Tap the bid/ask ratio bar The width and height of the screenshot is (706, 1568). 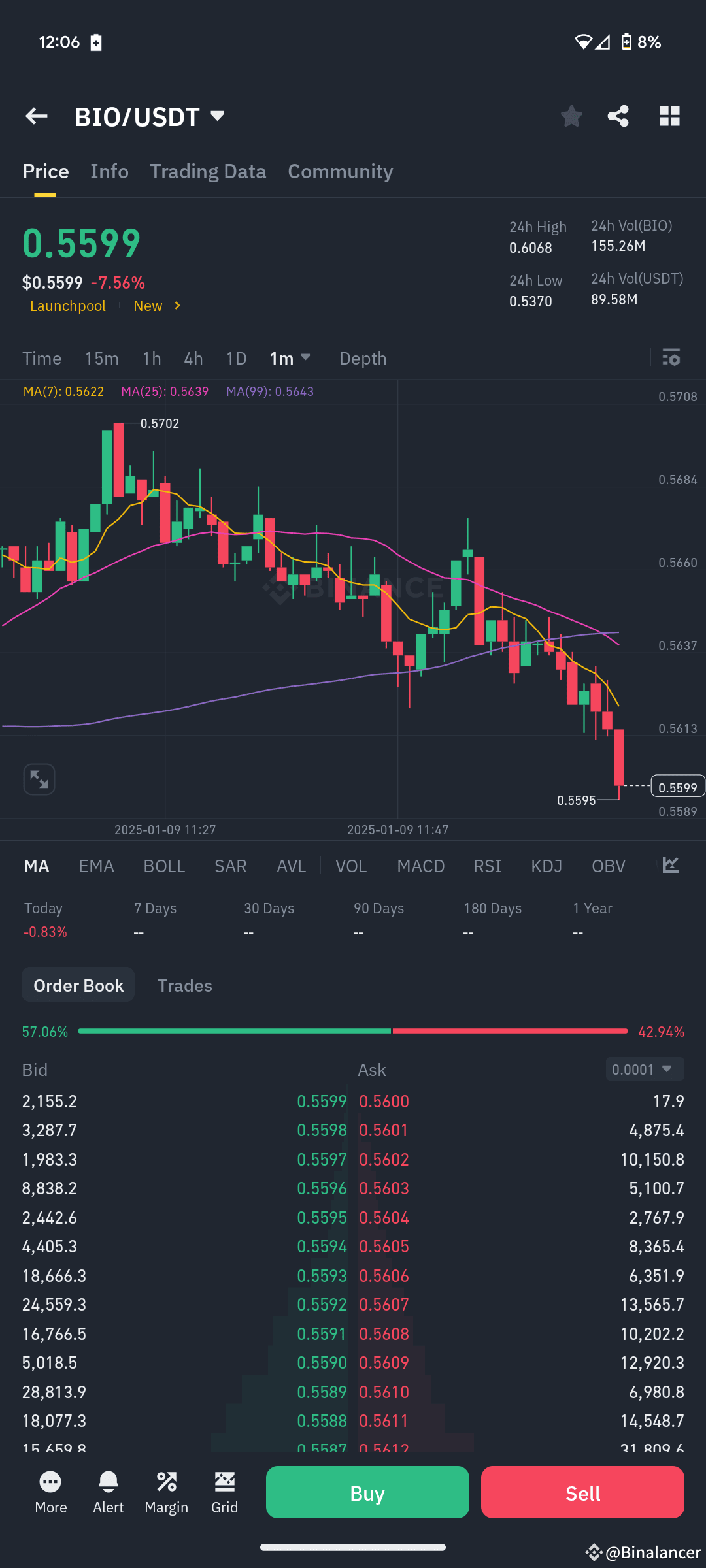click(353, 1031)
